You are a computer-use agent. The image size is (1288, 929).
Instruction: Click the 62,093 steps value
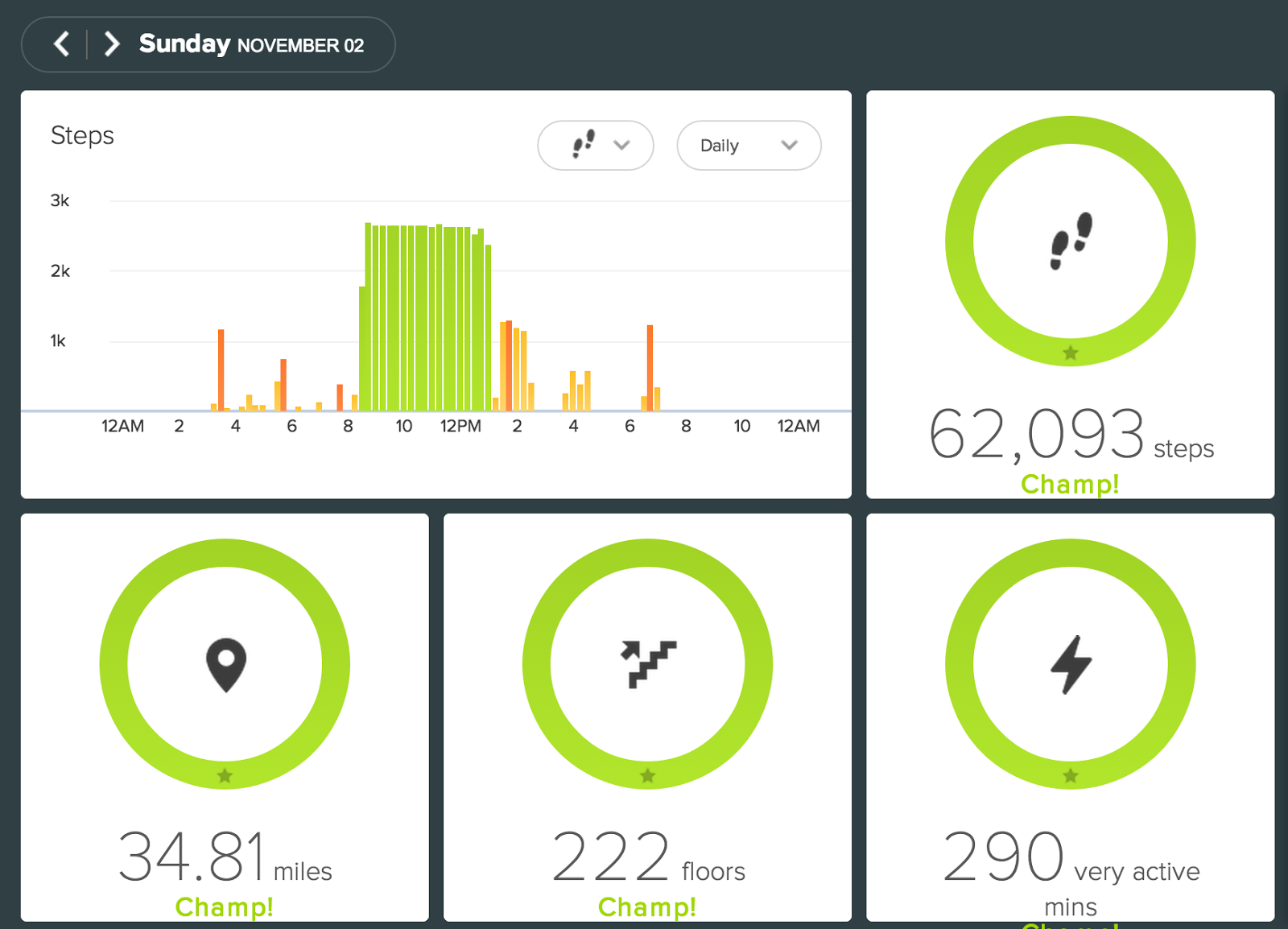[x=1071, y=435]
